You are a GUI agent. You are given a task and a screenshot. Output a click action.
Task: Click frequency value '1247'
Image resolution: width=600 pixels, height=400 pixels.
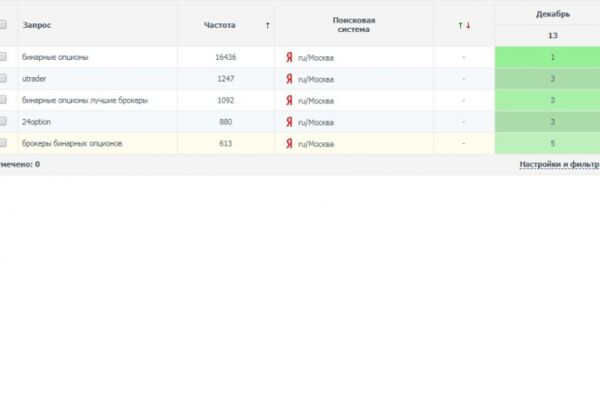(x=226, y=79)
